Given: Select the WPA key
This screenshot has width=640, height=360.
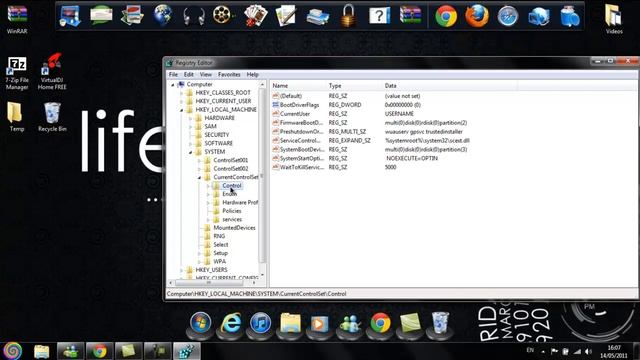Looking at the screenshot, I should click(219, 262).
